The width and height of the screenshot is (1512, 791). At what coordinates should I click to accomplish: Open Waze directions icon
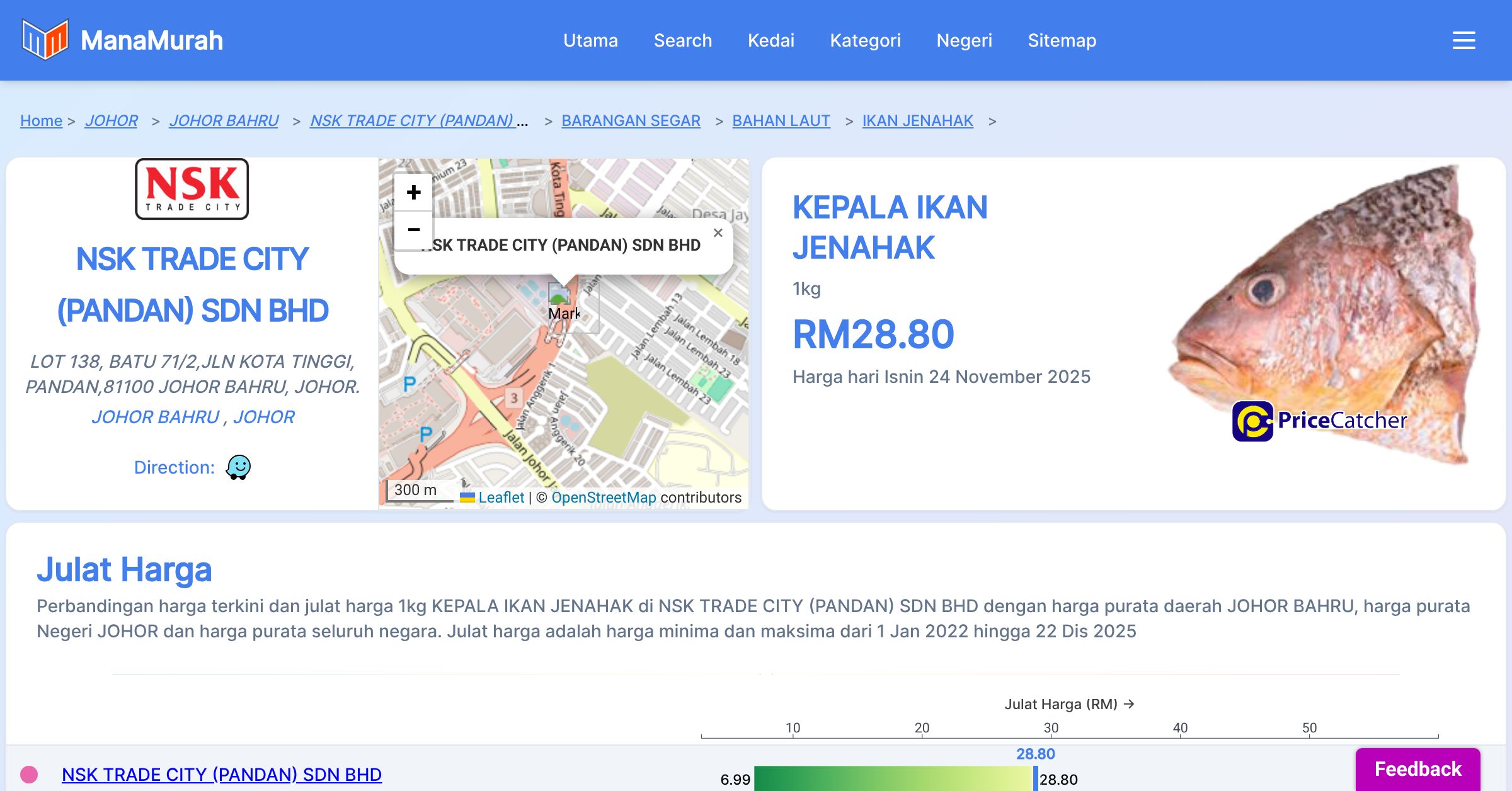click(238, 467)
